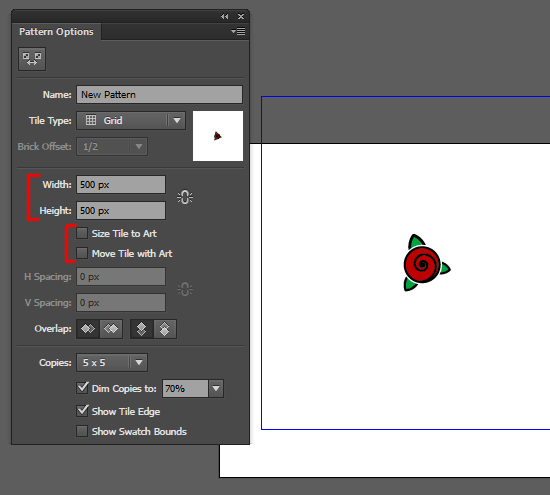Open the Pattern Options panel flyout menu
This screenshot has height=495, width=550.
point(238,32)
